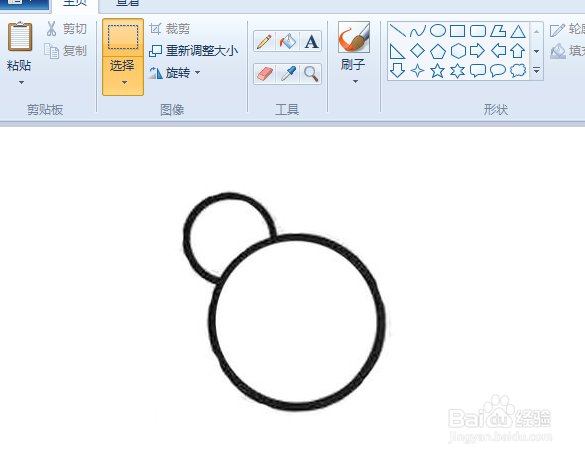Select the Color picker eyedropper

click(288, 74)
